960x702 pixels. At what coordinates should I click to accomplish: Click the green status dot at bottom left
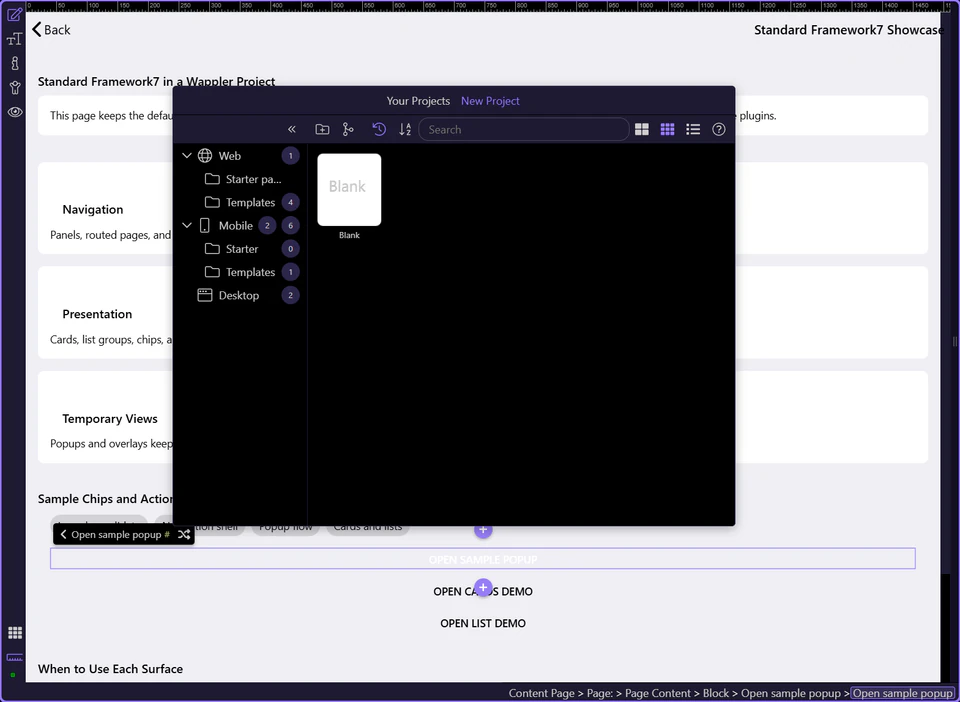[x=13, y=675]
